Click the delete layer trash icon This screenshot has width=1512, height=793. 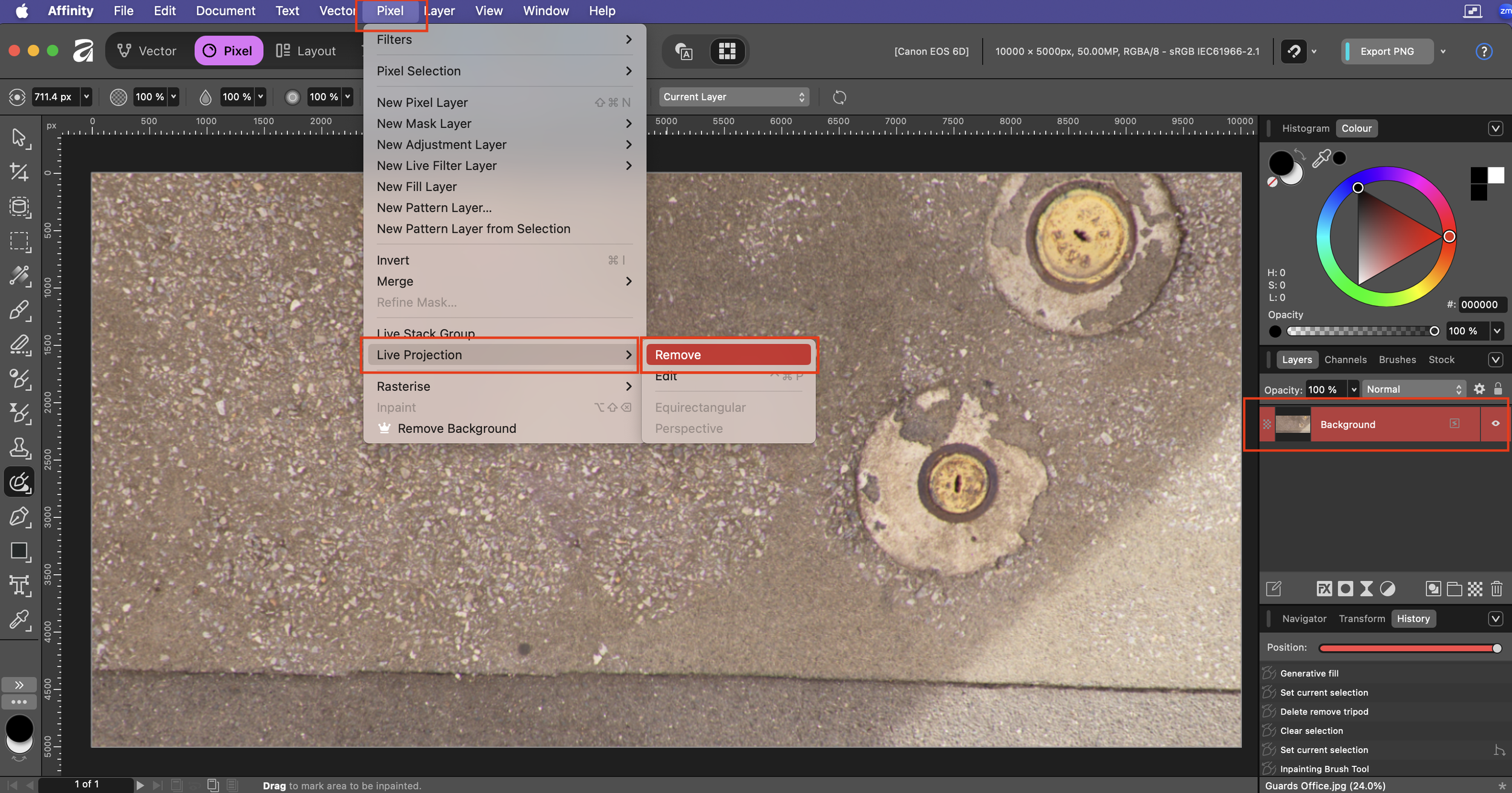click(1496, 589)
